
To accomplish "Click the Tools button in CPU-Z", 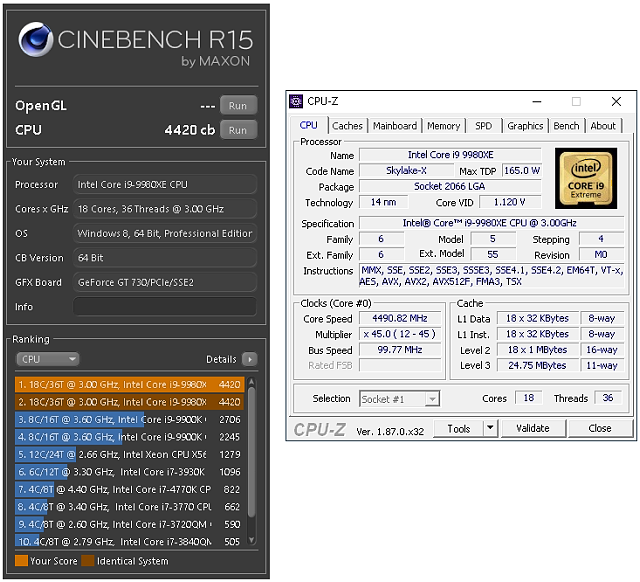I will (x=459, y=429).
